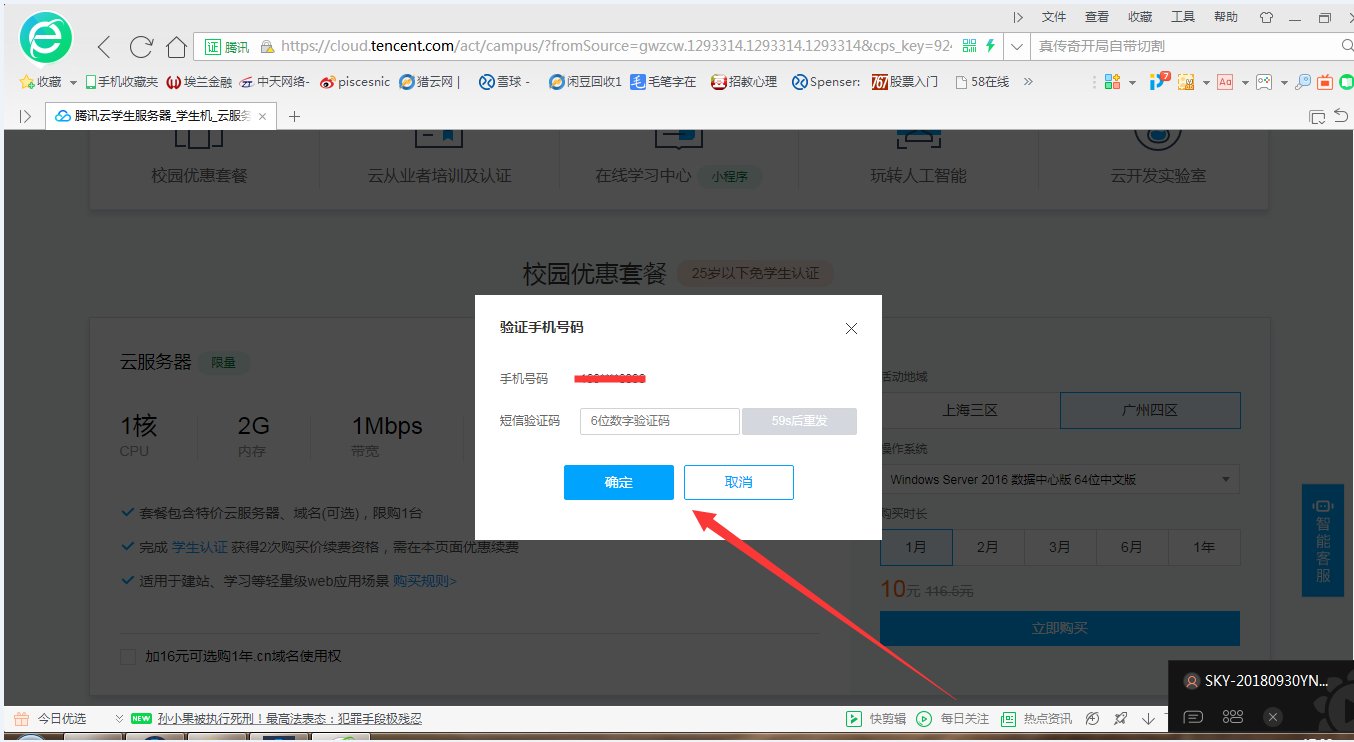
Task: Choose the 6月 purchase duration
Action: [x=1132, y=547]
